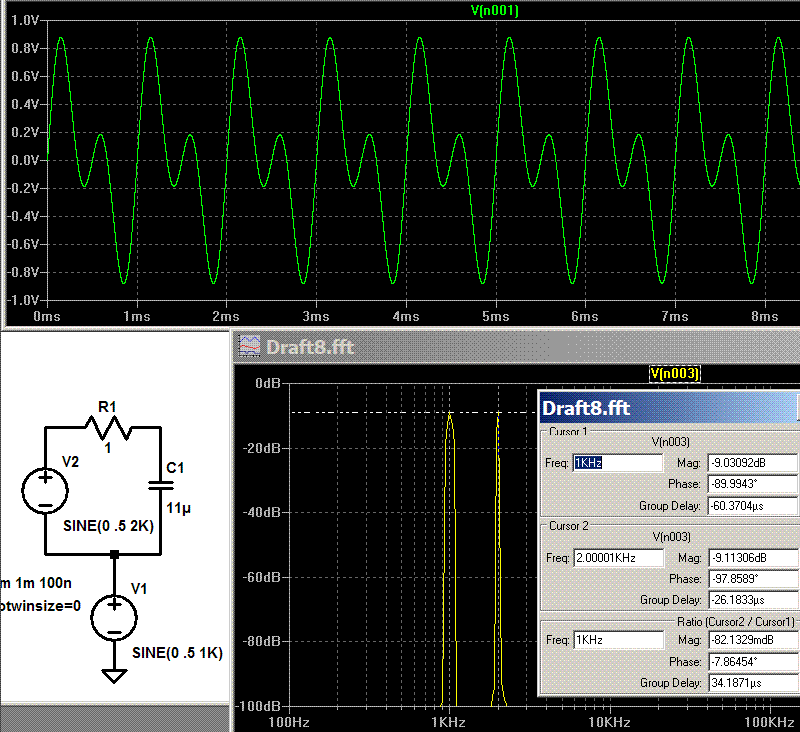
Task: Click resistor value 1 under R1
Action: tap(108, 448)
